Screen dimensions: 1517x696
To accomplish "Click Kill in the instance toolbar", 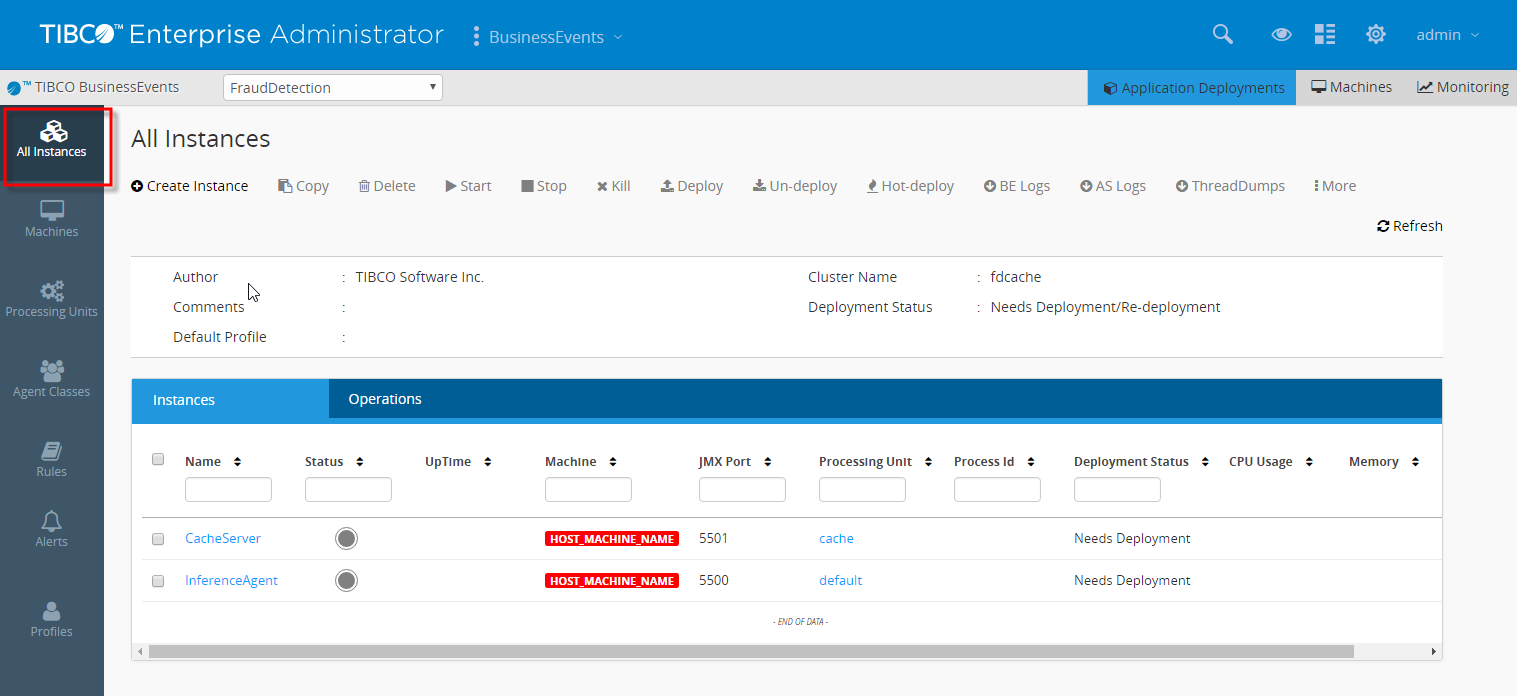I will 614,186.
